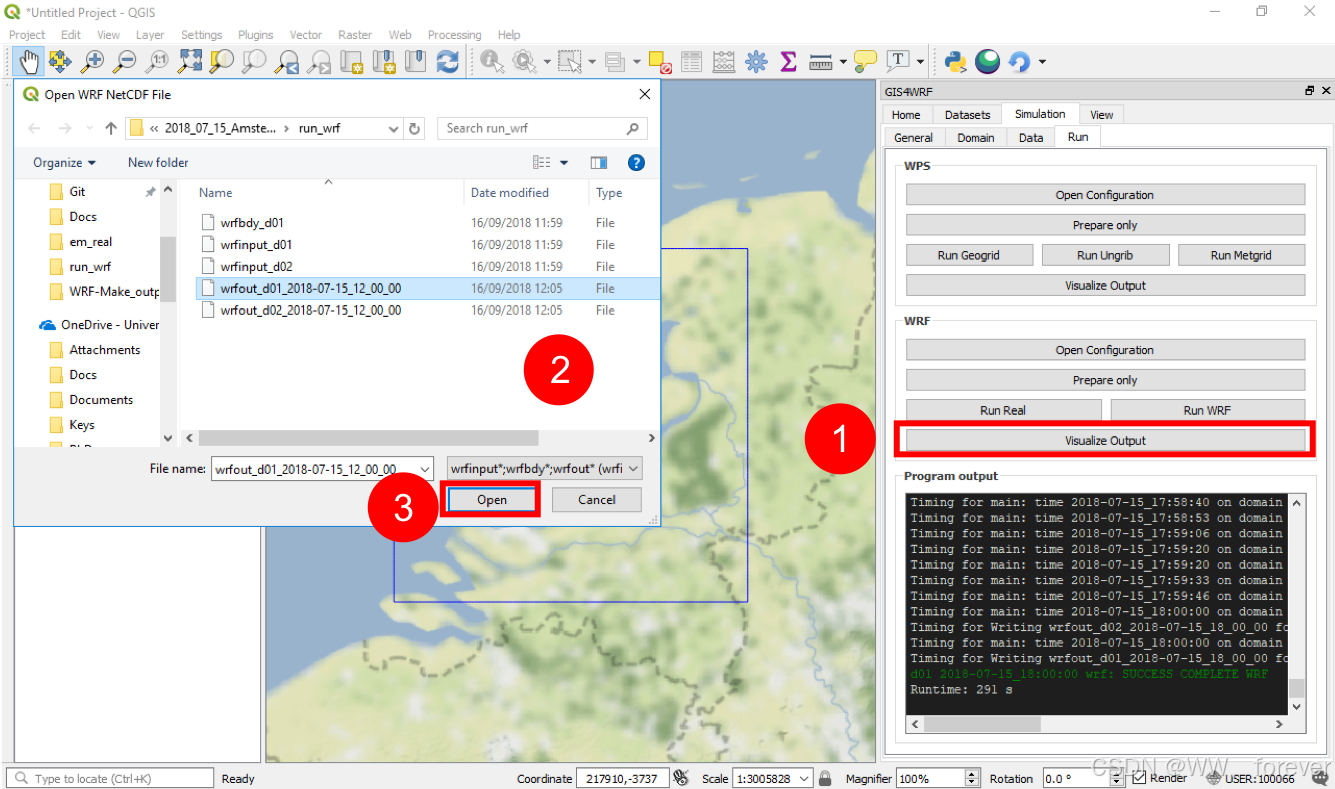Open Text Annotation dropdown arrow
1335x789 pixels.
919,62
